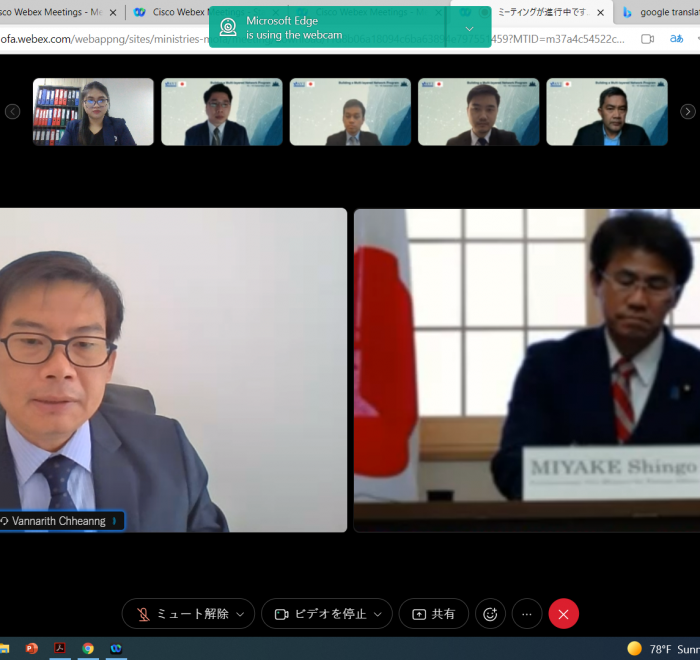Click the weather 78°F taskbar widget
This screenshot has height=660, width=700.
pos(662,648)
